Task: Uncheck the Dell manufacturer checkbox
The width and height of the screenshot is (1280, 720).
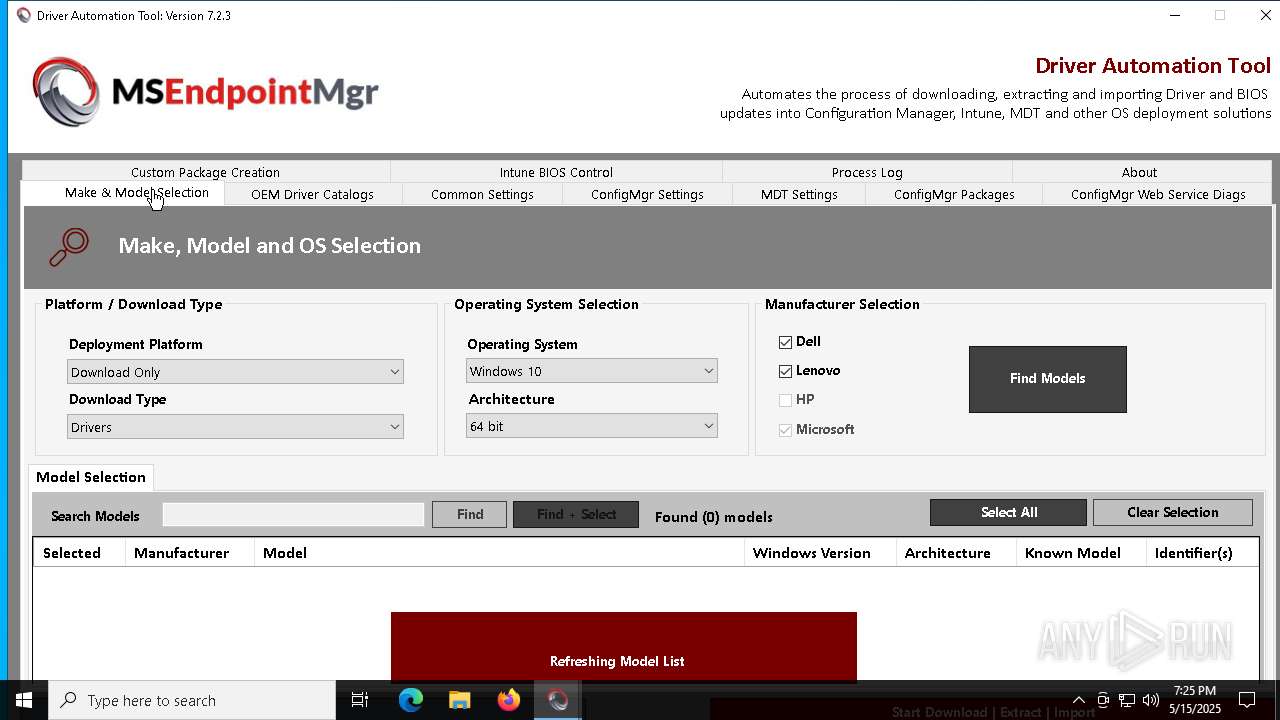Action: 785,342
